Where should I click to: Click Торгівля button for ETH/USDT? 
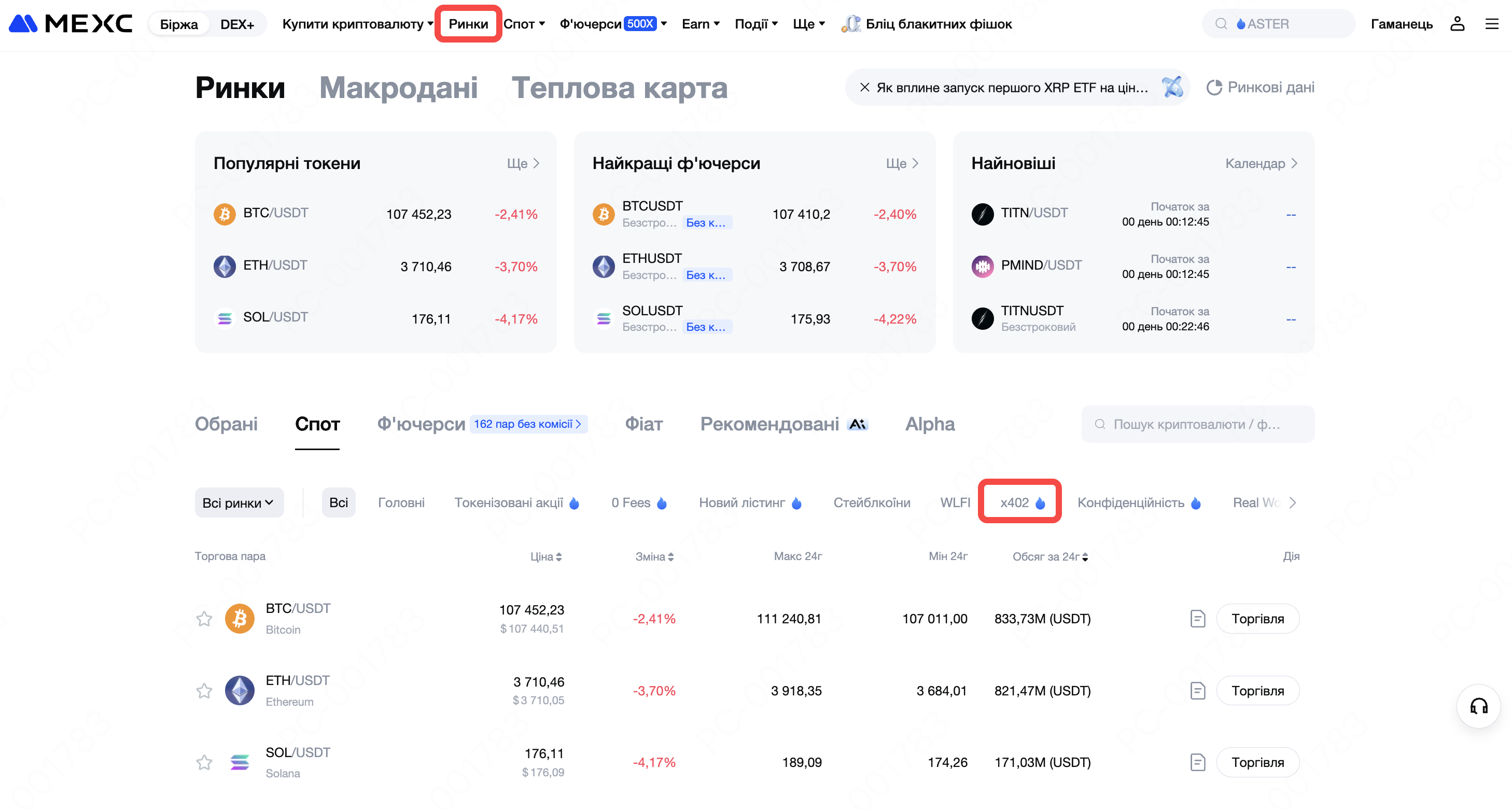pyautogui.click(x=1257, y=690)
